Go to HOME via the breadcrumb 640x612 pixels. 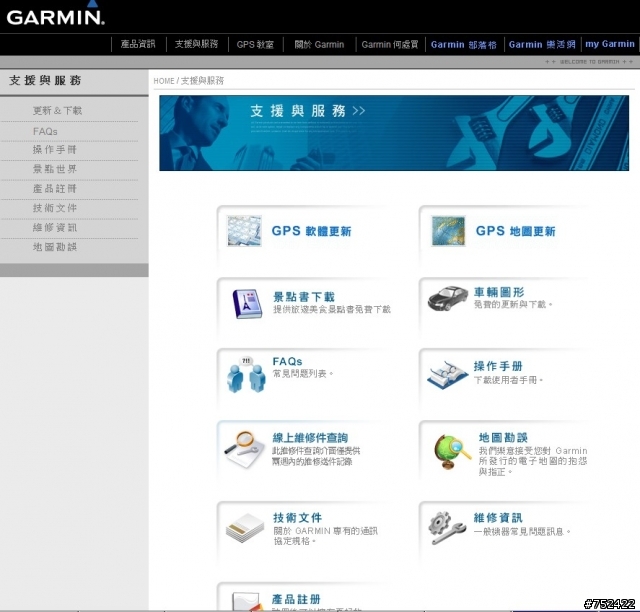click(x=164, y=81)
